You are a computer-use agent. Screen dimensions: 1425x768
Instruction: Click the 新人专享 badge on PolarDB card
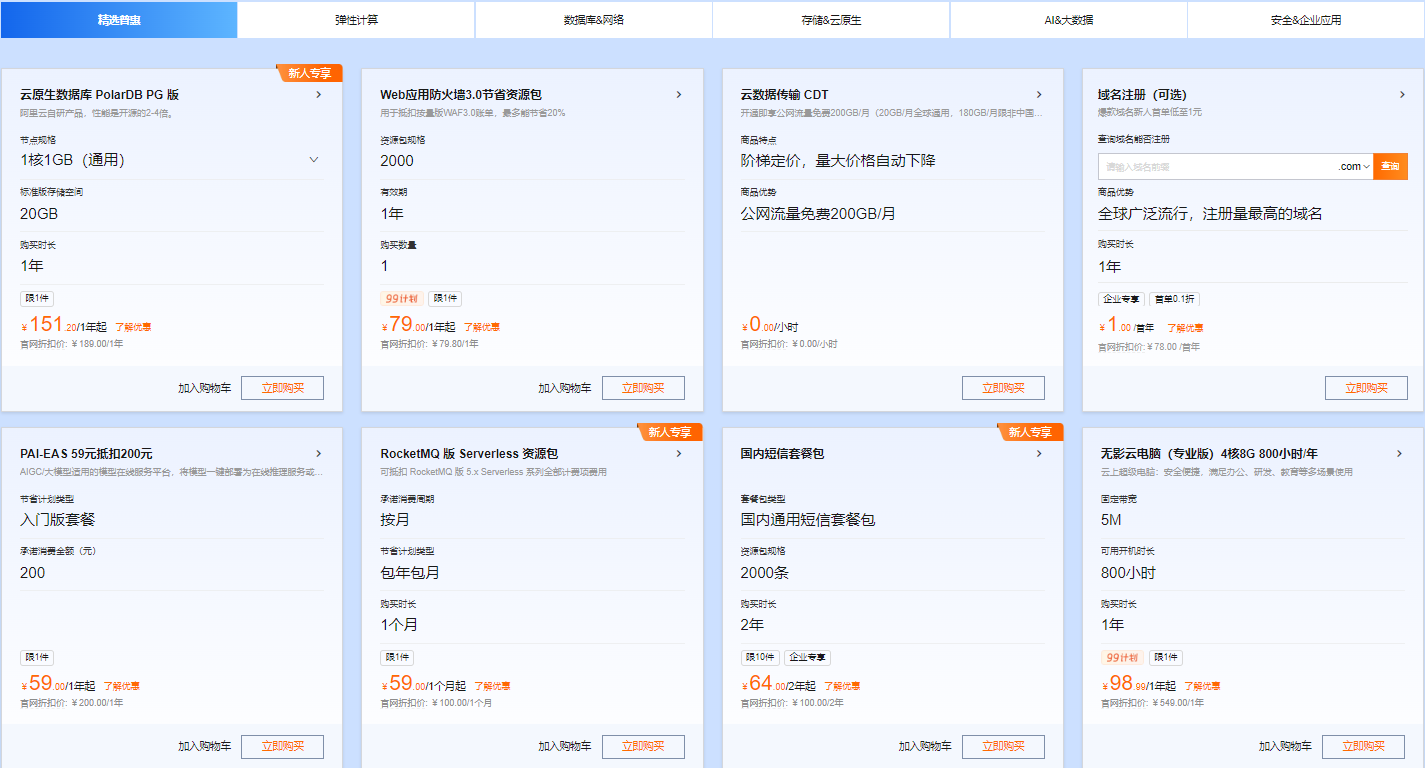coord(311,73)
